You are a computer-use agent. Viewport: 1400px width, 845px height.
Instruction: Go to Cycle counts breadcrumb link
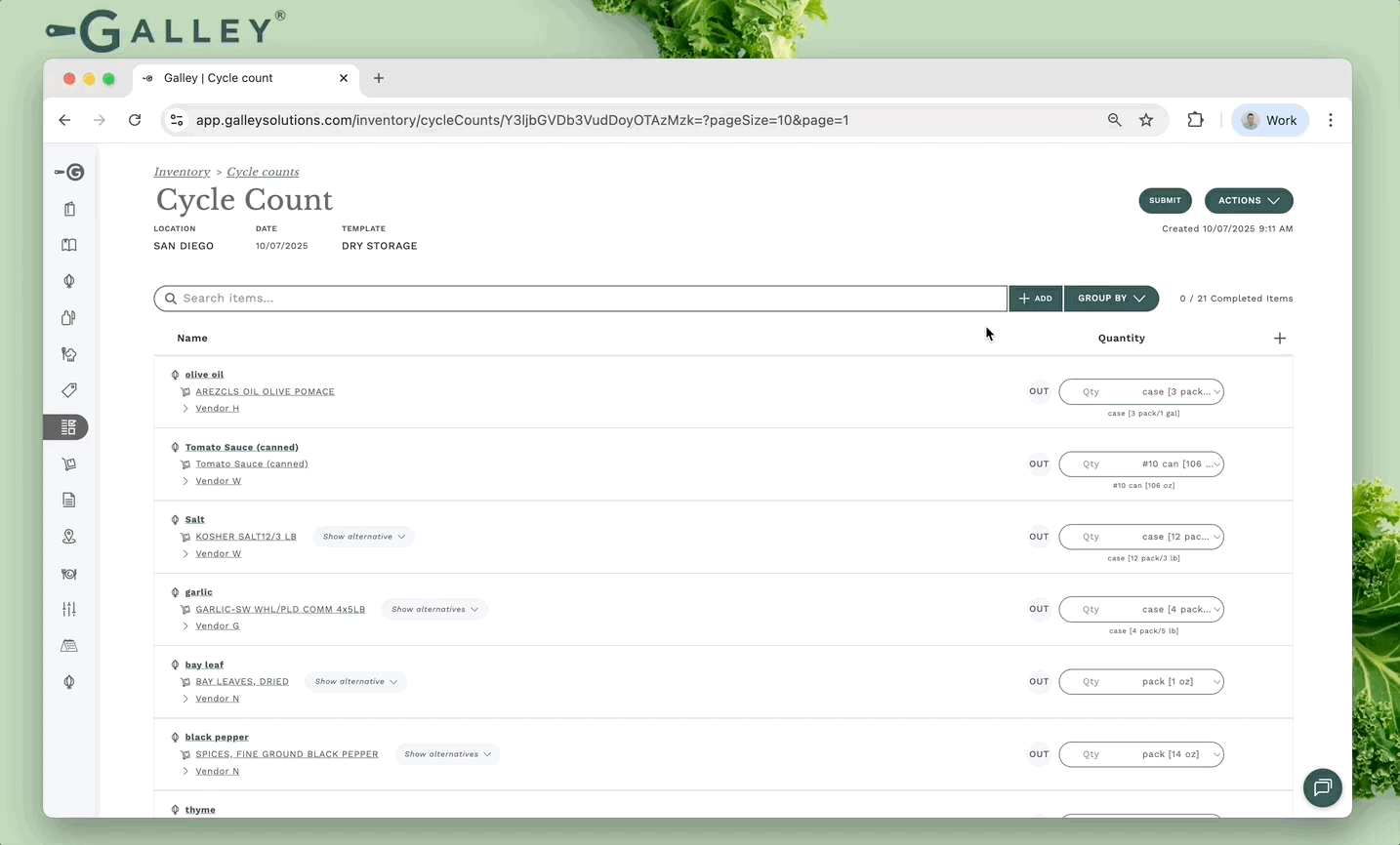click(263, 172)
